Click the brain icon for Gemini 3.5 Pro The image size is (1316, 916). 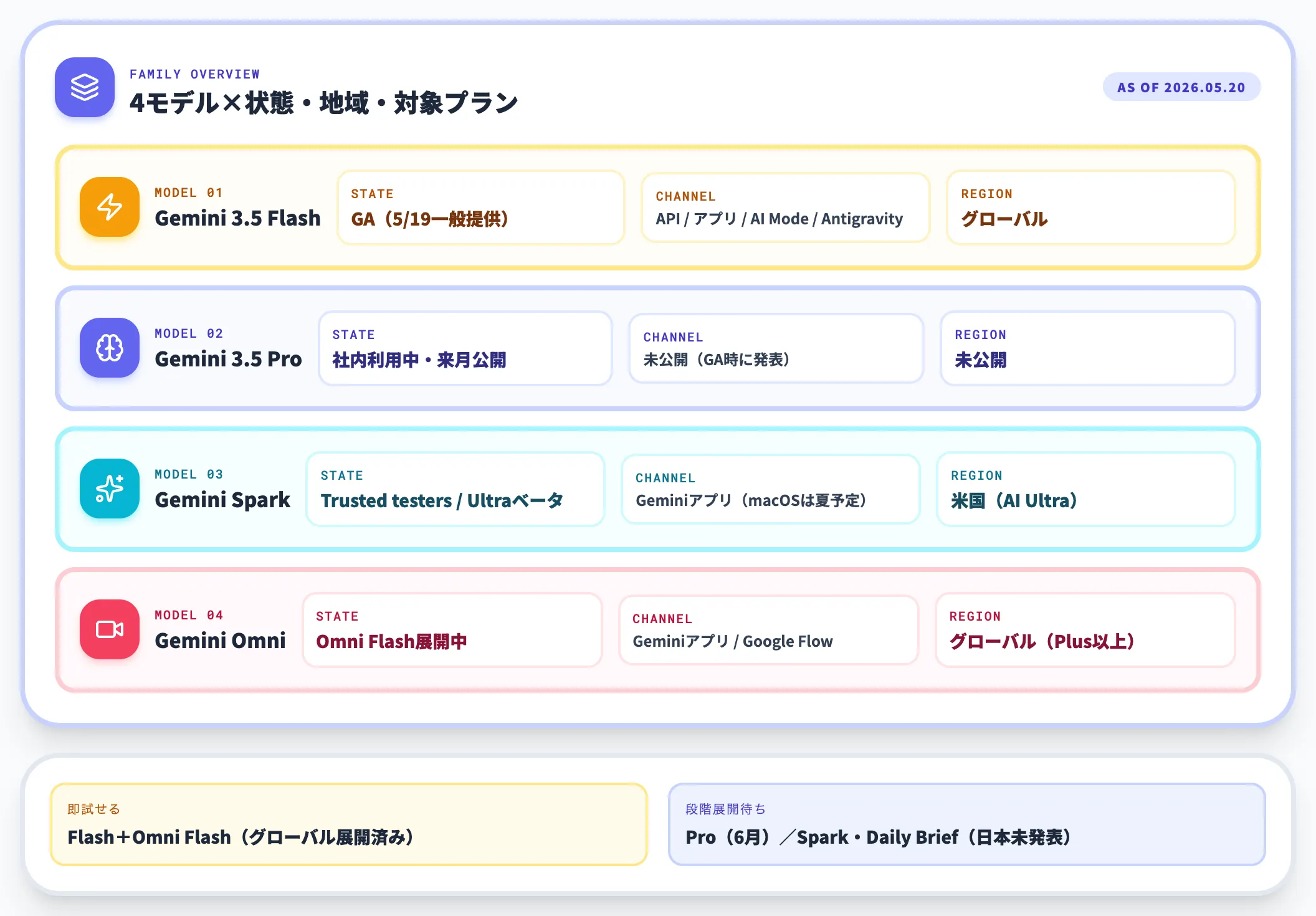click(110, 348)
